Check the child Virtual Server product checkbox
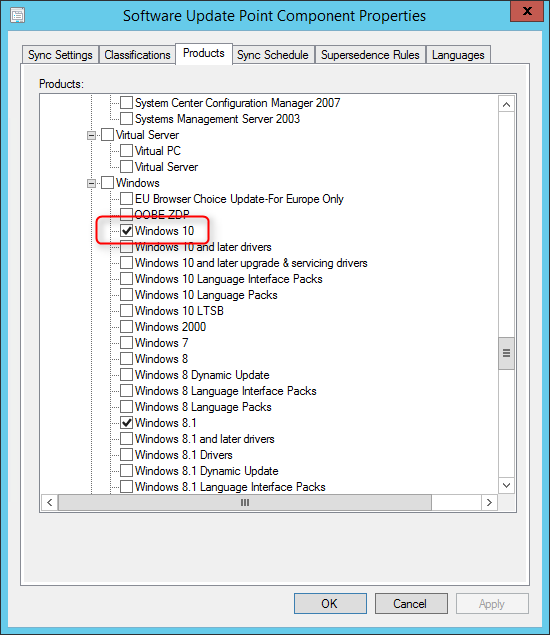550x635 pixels. pyautogui.click(x=126, y=167)
